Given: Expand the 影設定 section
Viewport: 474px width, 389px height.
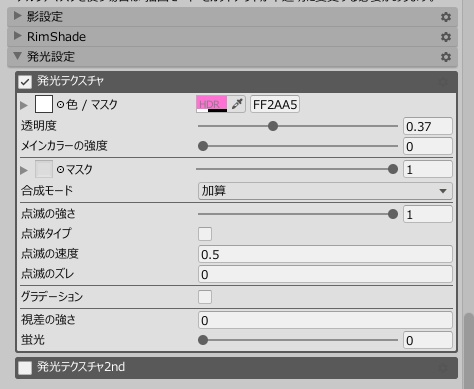Looking at the screenshot, I should (x=17, y=16).
